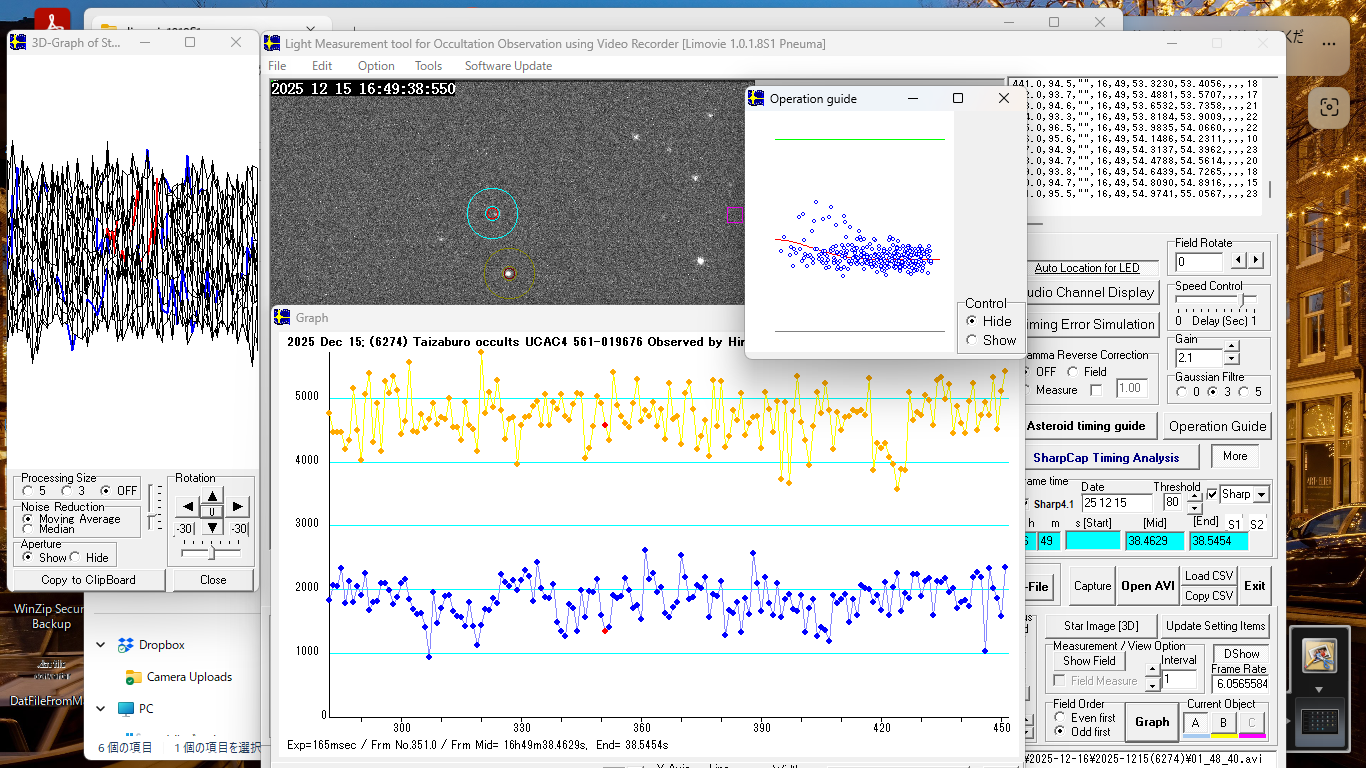Image resolution: width=1366 pixels, height=768 pixels.
Task: Click the Date input field
Action: pyautogui.click(x=1115, y=503)
